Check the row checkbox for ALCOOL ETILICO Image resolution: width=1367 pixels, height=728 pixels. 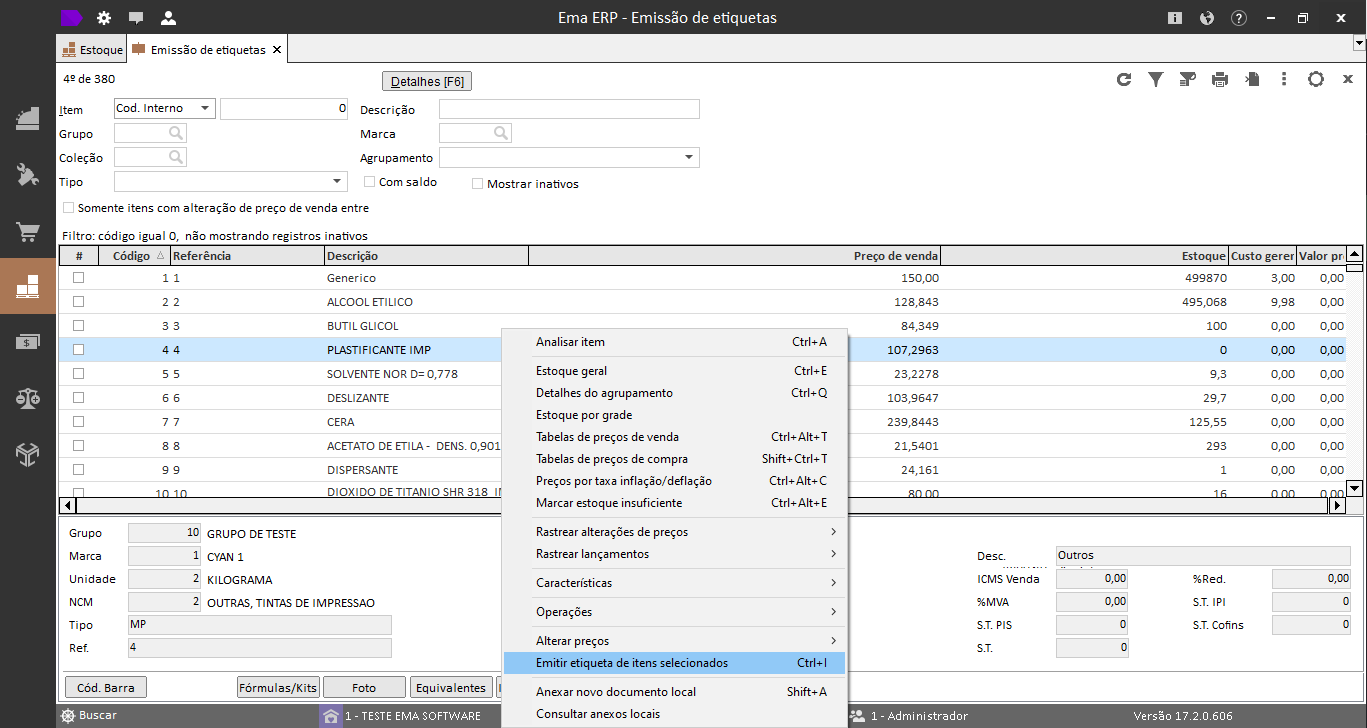[78, 302]
